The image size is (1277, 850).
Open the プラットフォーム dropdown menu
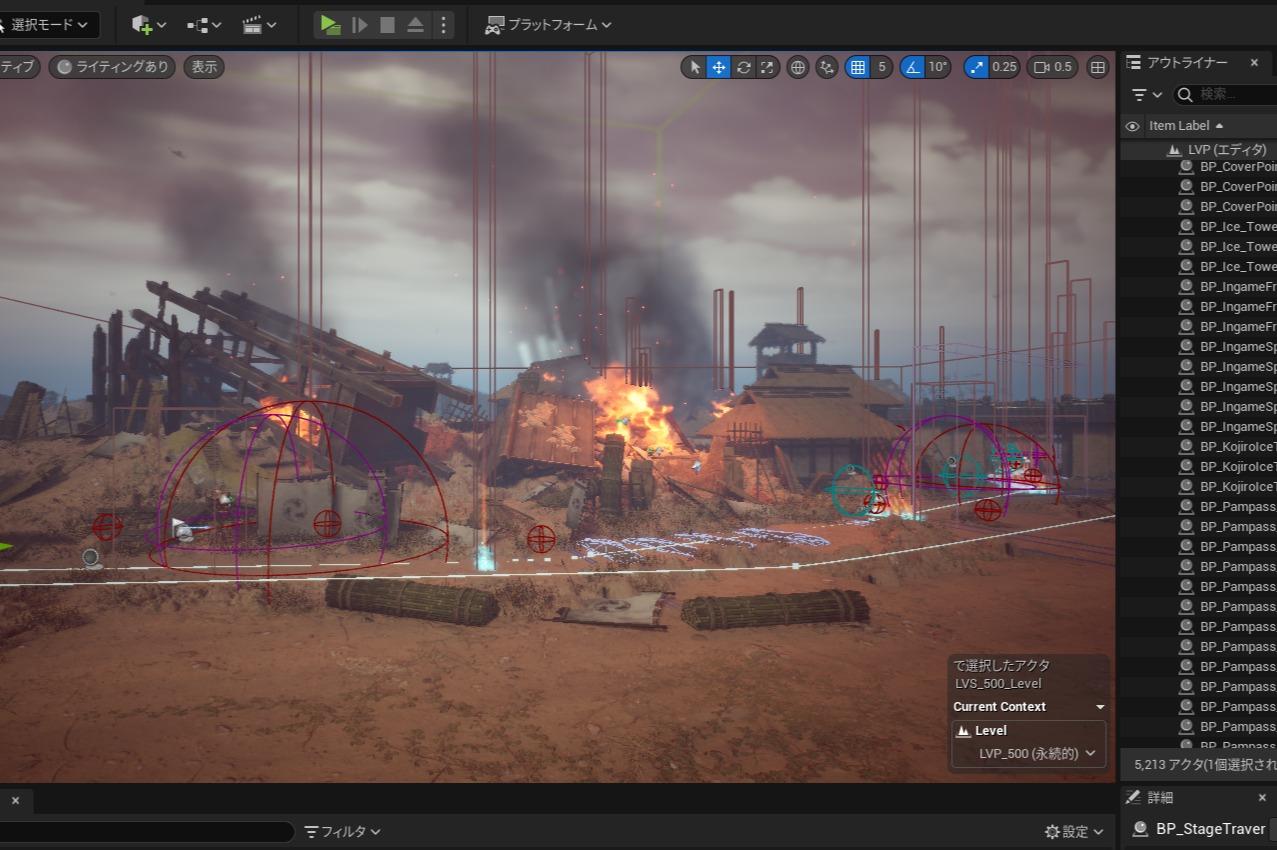[549, 25]
